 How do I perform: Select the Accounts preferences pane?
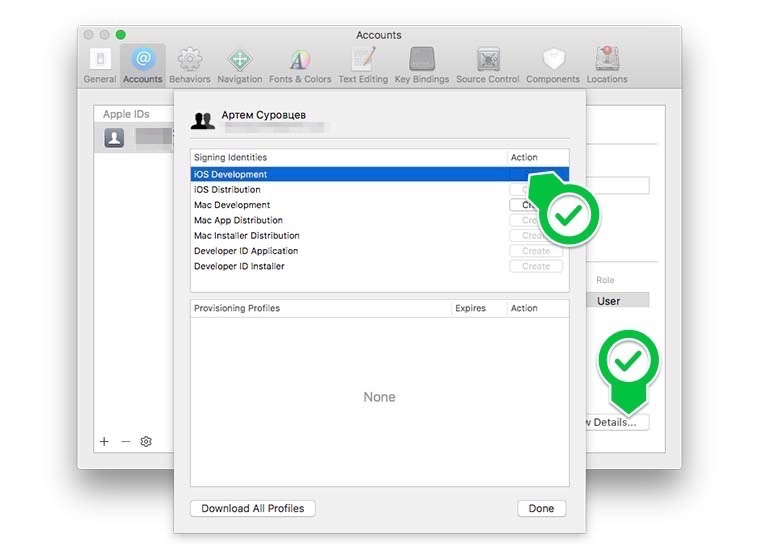142,66
